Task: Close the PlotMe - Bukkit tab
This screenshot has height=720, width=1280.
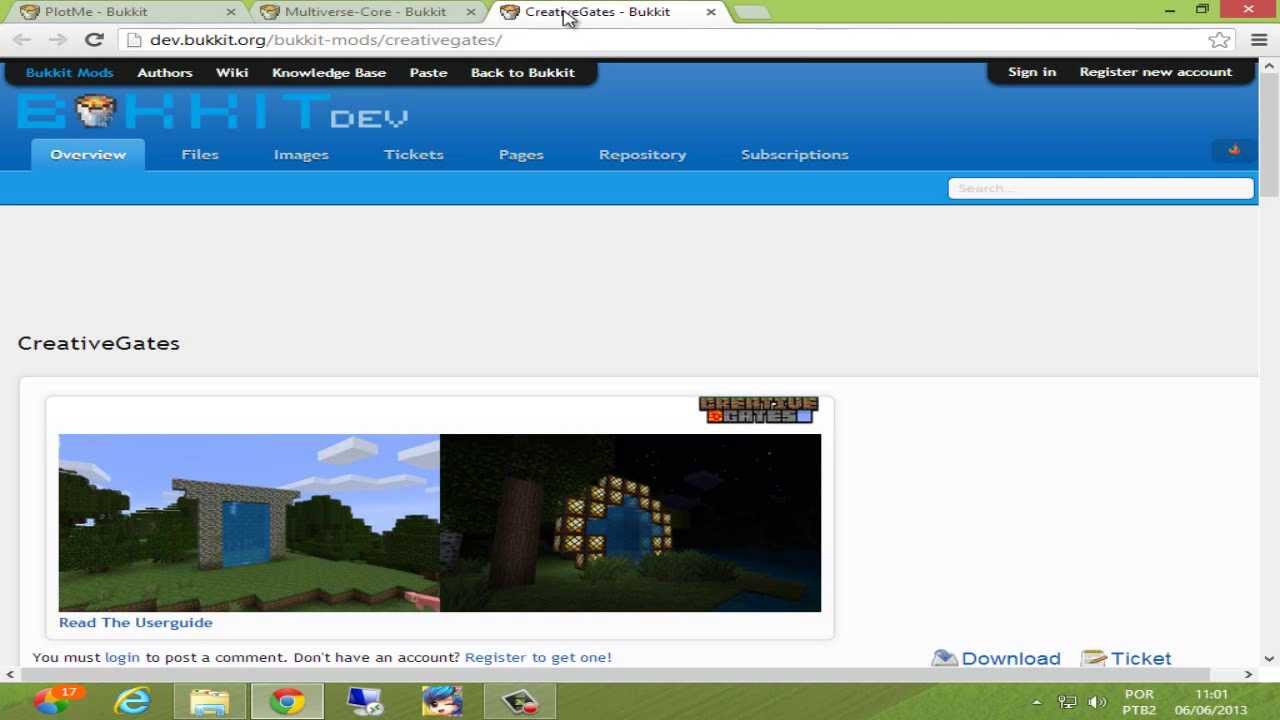Action: coord(231,12)
